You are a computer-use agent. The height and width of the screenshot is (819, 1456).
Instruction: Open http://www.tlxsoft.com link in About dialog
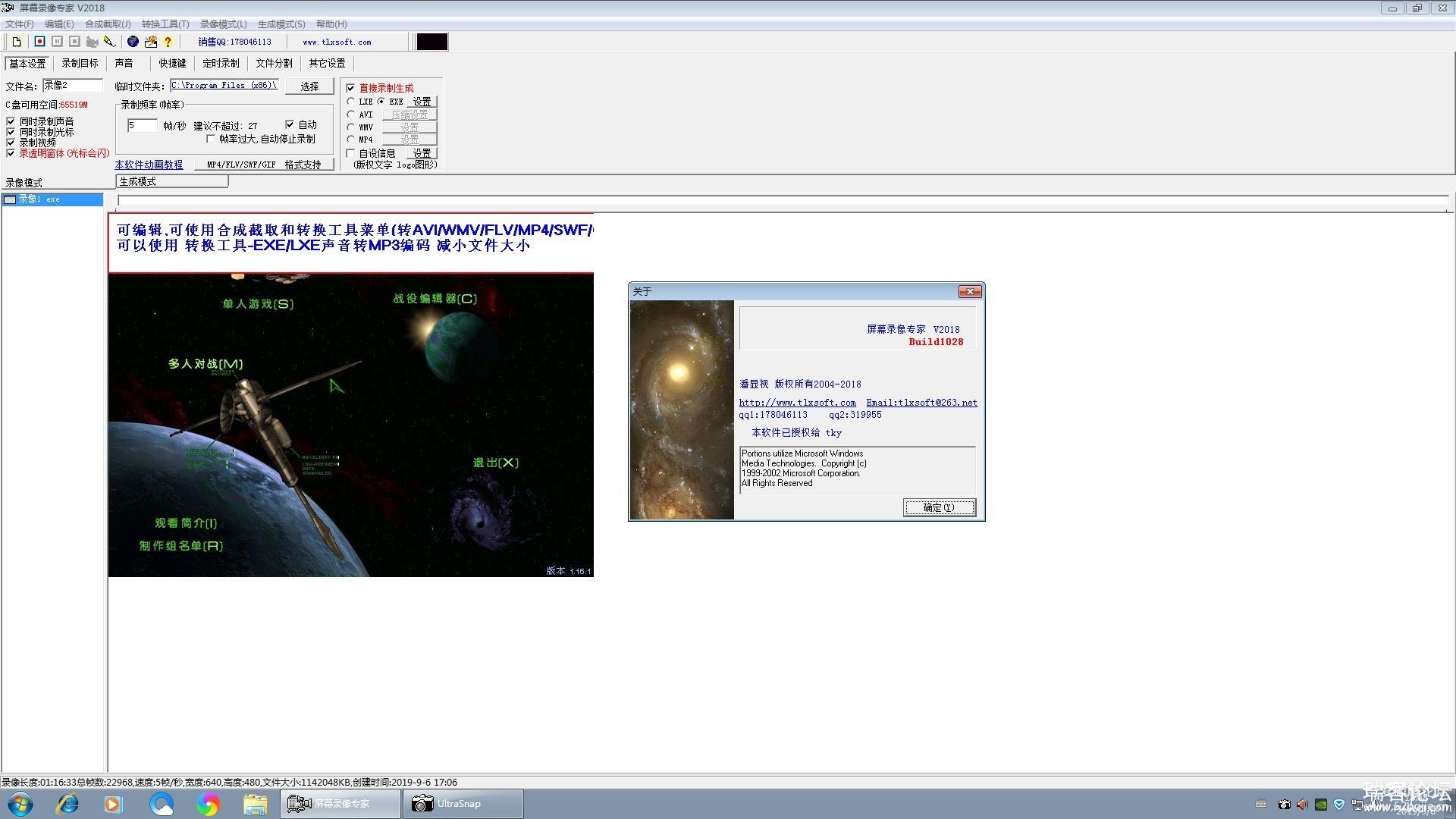click(797, 403)
